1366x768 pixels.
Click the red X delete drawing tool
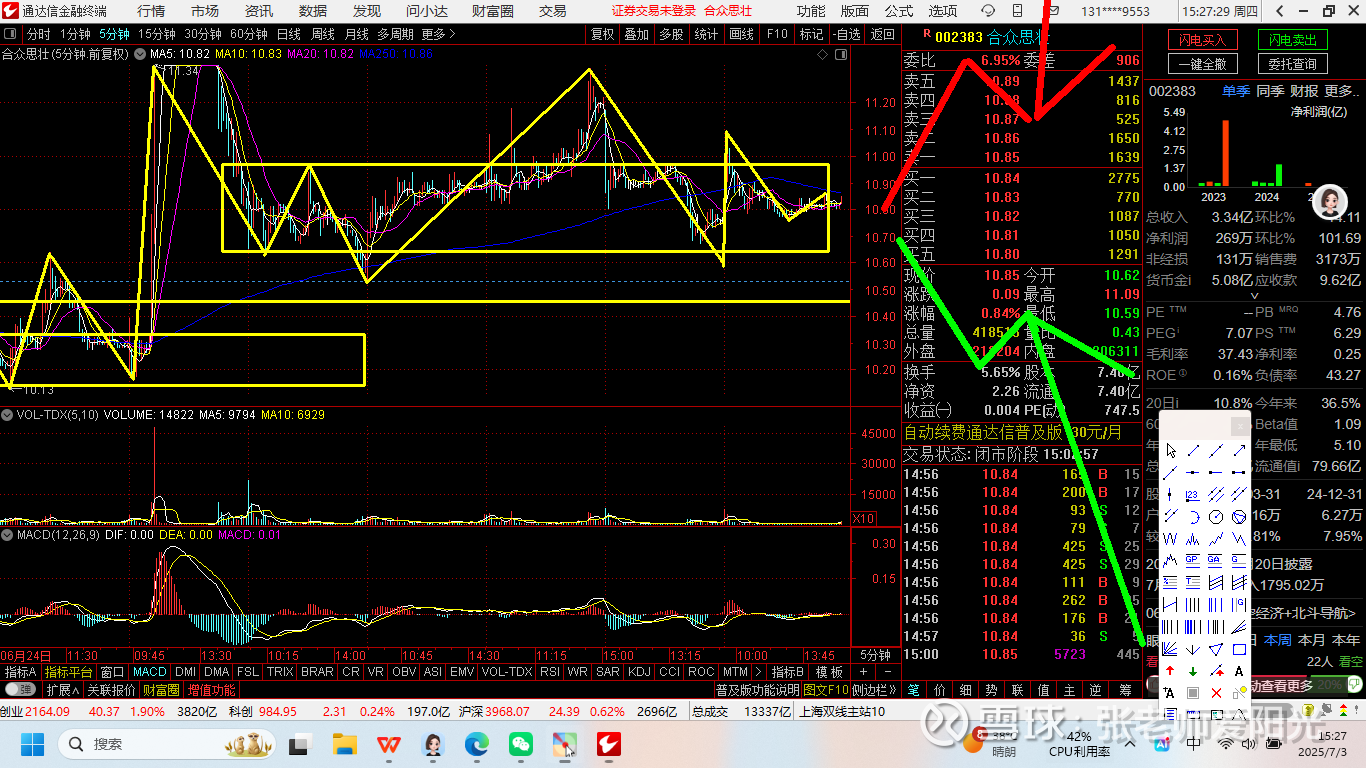1216,693
